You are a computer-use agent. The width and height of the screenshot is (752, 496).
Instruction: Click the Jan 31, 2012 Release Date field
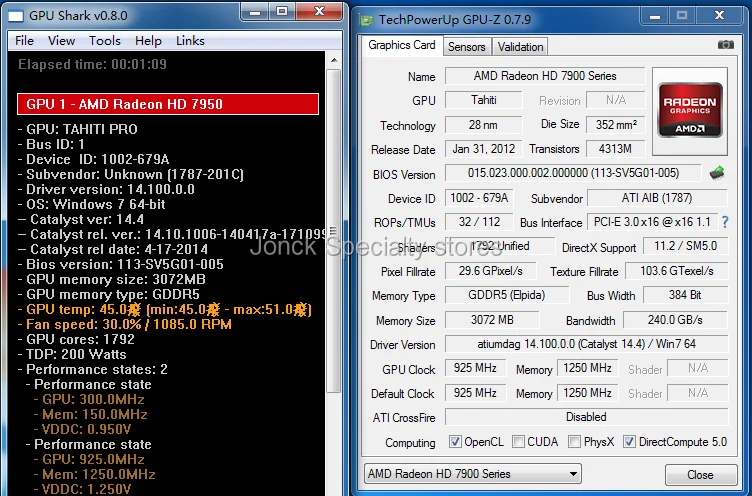click(483, 149)
